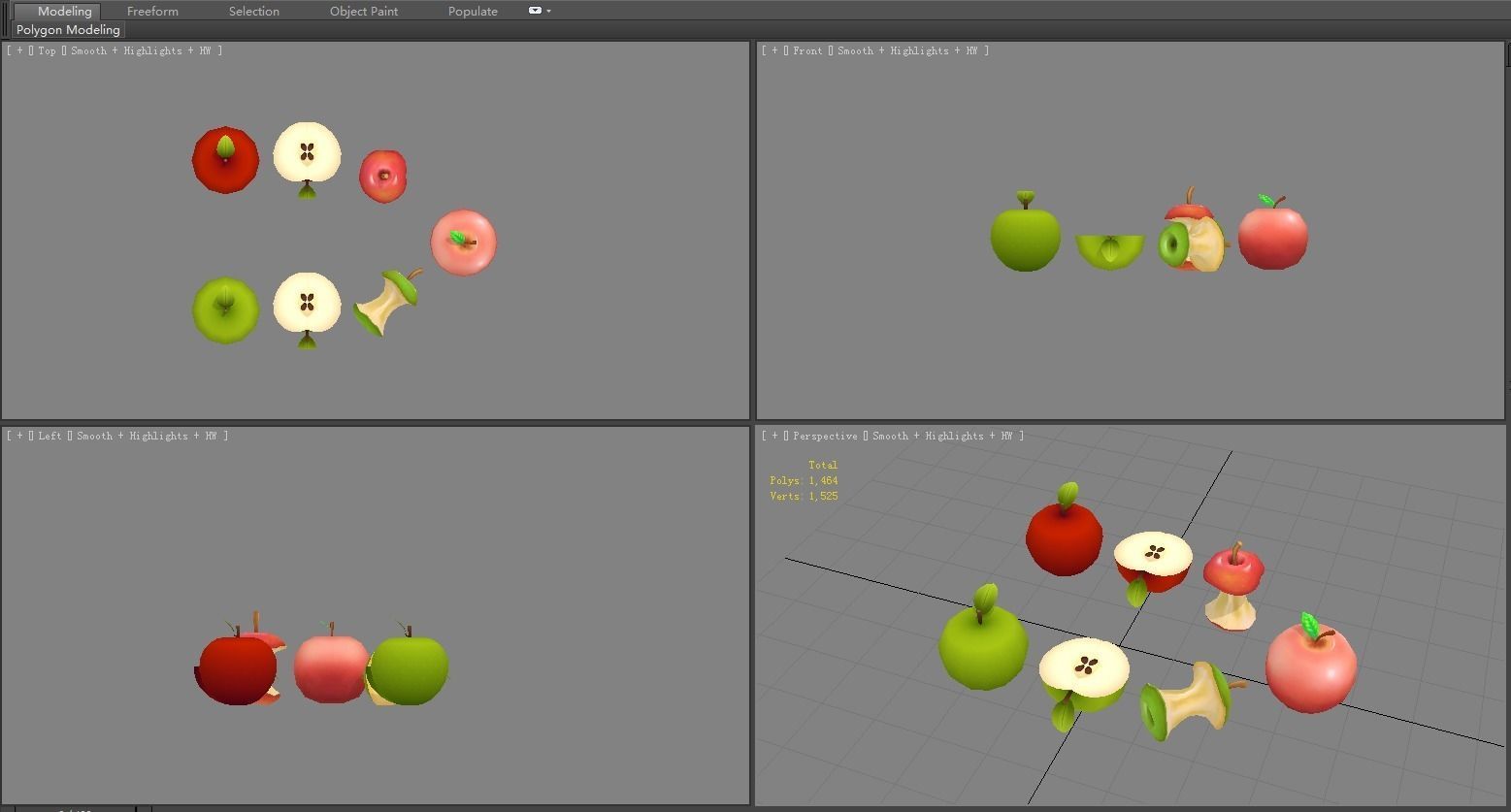The height and width of the screenshot is (812, 1511).
Task: Click the Top view name label
Action: (x=48, y=50)
